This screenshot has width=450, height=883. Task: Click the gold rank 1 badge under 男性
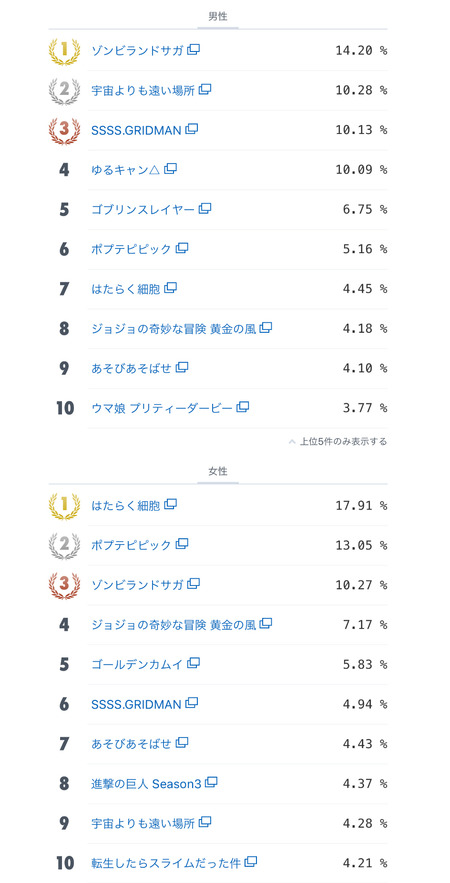pyautogui.click(x=64, y=50)
